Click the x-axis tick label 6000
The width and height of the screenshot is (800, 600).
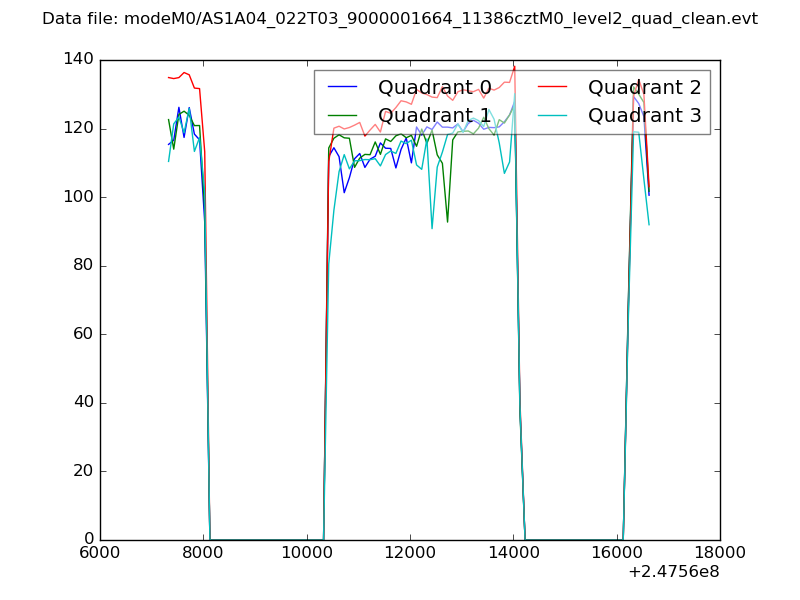[x=100, y=553]
